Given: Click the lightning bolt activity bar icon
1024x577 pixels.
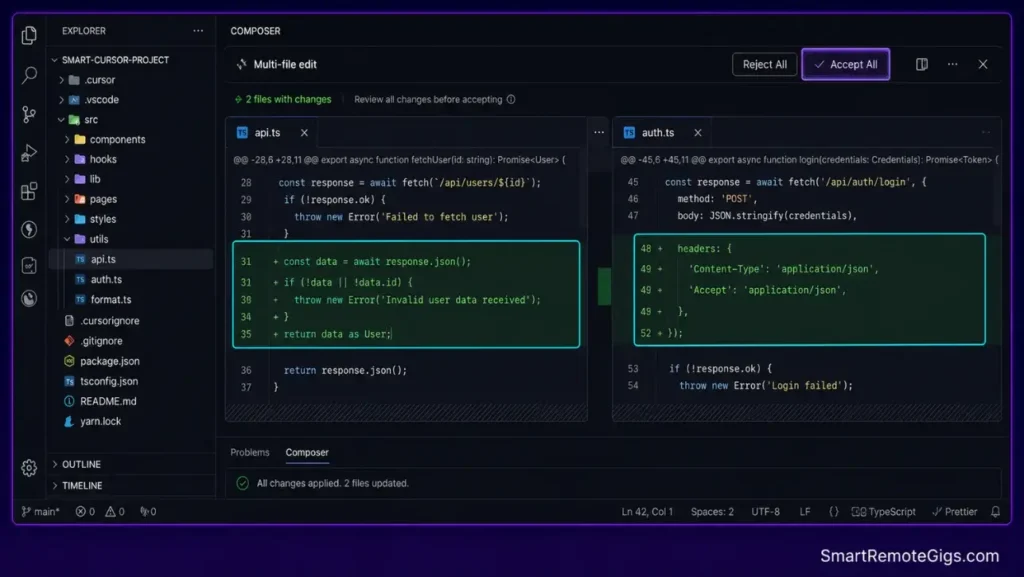Looking at the screenshot, I should pyautogui.click(x=29, y=229).
